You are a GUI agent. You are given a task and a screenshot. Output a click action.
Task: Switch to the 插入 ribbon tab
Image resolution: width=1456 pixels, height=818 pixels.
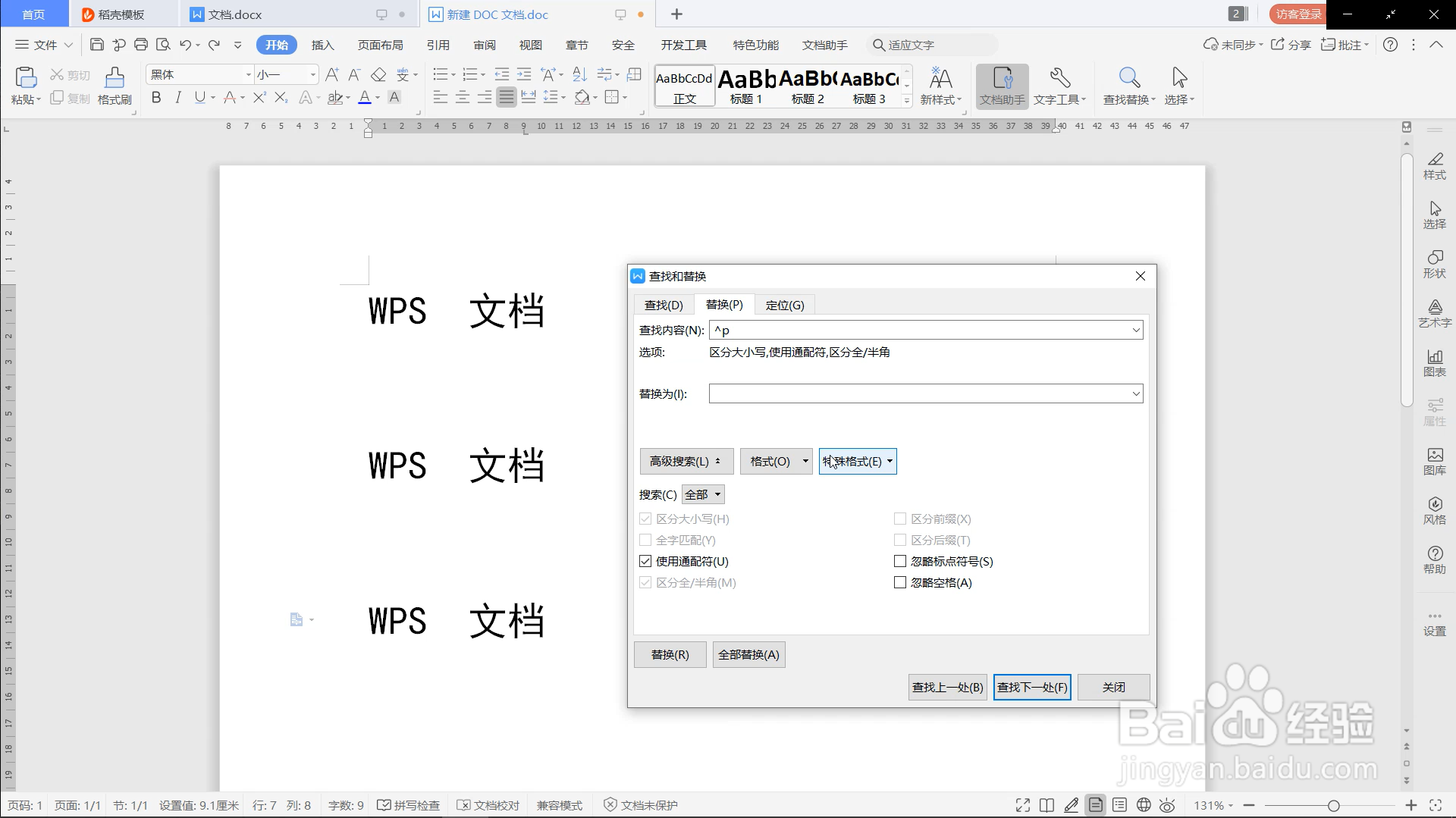point(322,45)
